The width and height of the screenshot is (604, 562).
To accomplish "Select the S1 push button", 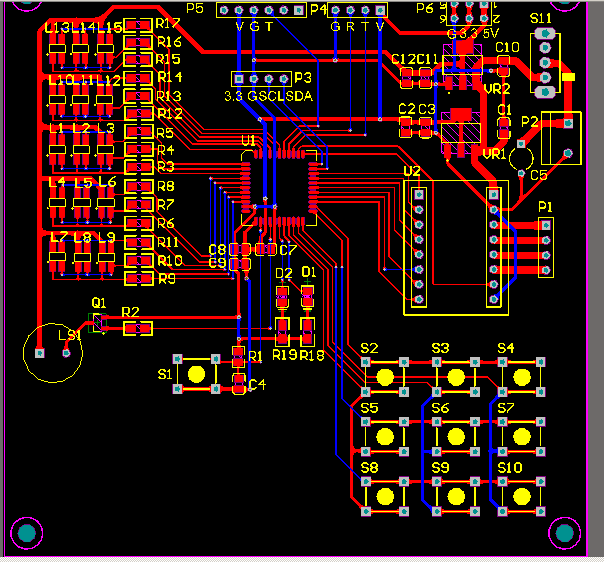I will [x=196, y=374].
